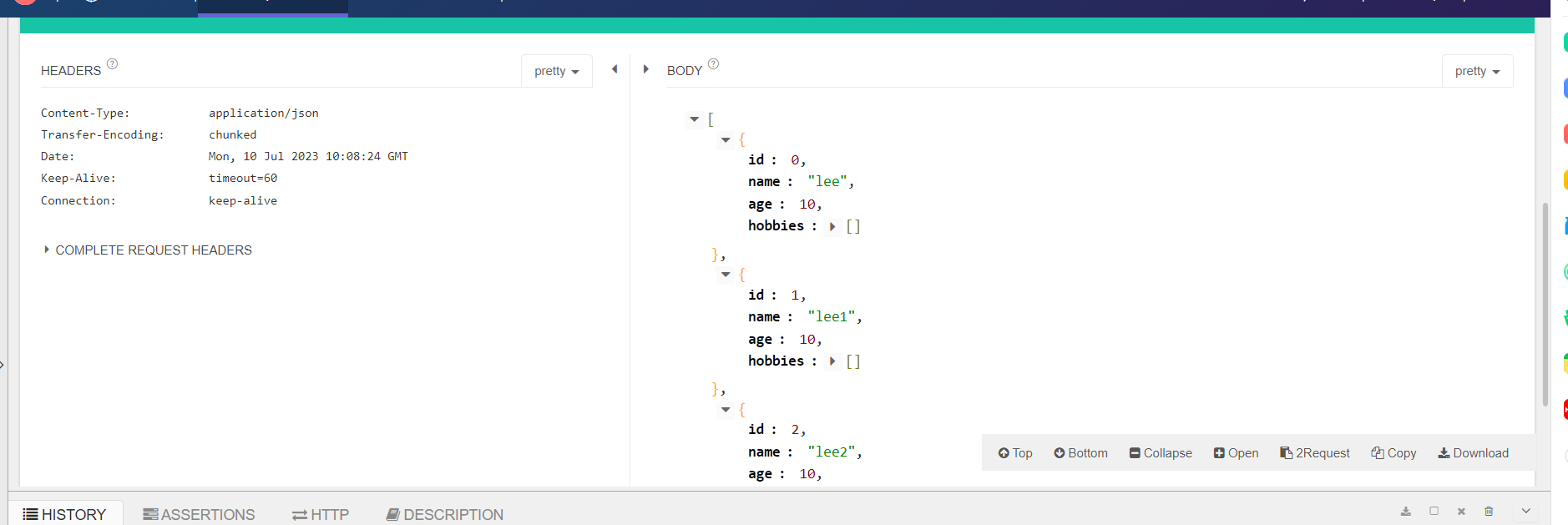
Task: Switch to the DESCRIPTION tab
Action: [x=445, y=514]
